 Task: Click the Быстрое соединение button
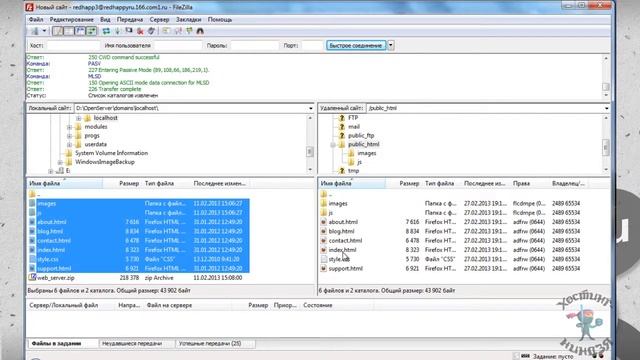coord(356,46)
